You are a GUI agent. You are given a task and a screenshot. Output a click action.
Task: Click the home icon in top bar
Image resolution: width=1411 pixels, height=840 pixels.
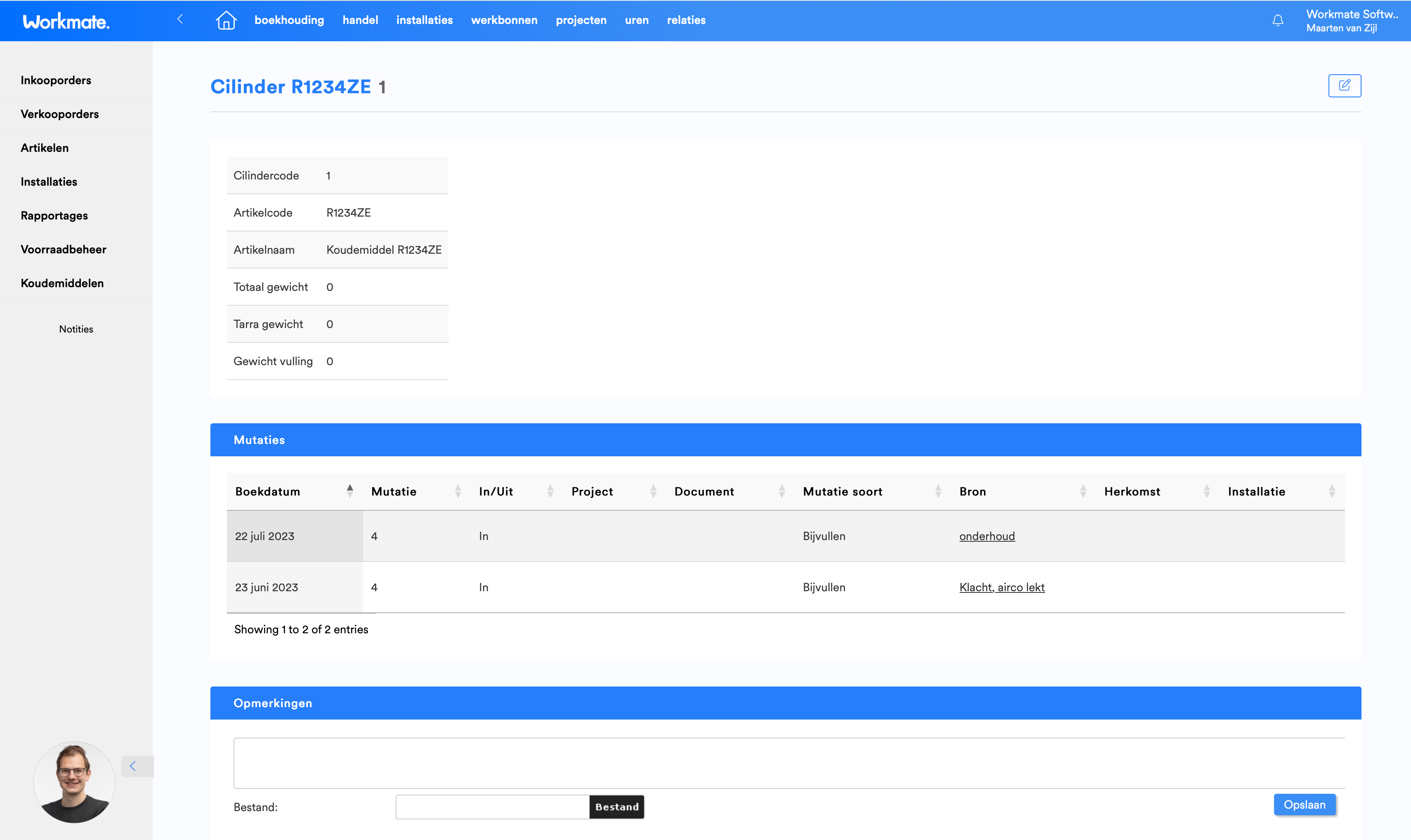click(x=226, y=20)
